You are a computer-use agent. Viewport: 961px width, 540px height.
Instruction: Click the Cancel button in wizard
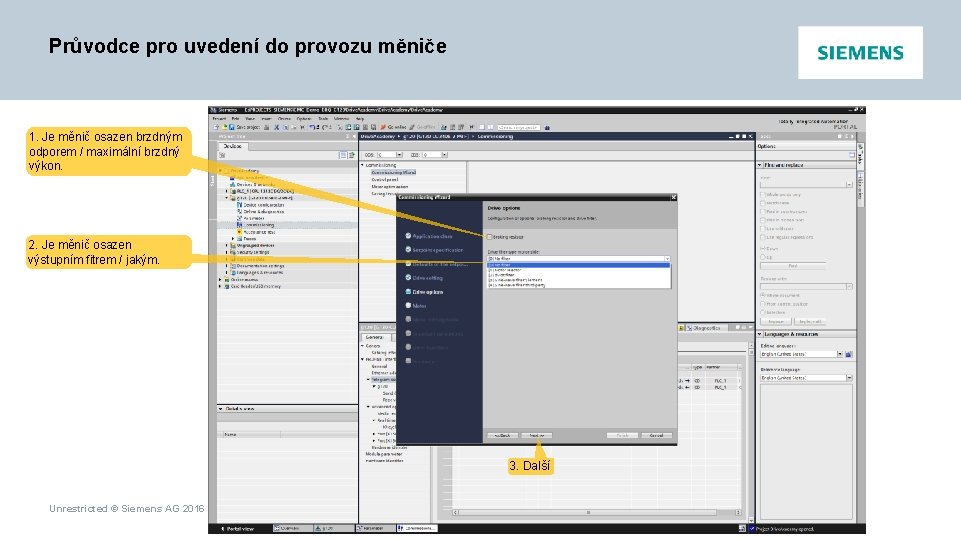click(656, 435)
